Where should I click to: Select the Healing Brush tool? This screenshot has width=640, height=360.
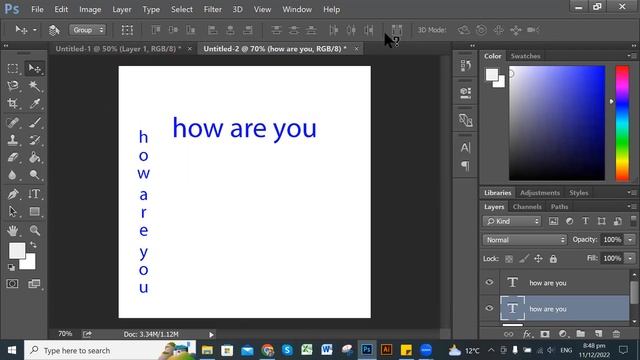tap(13, 122)
